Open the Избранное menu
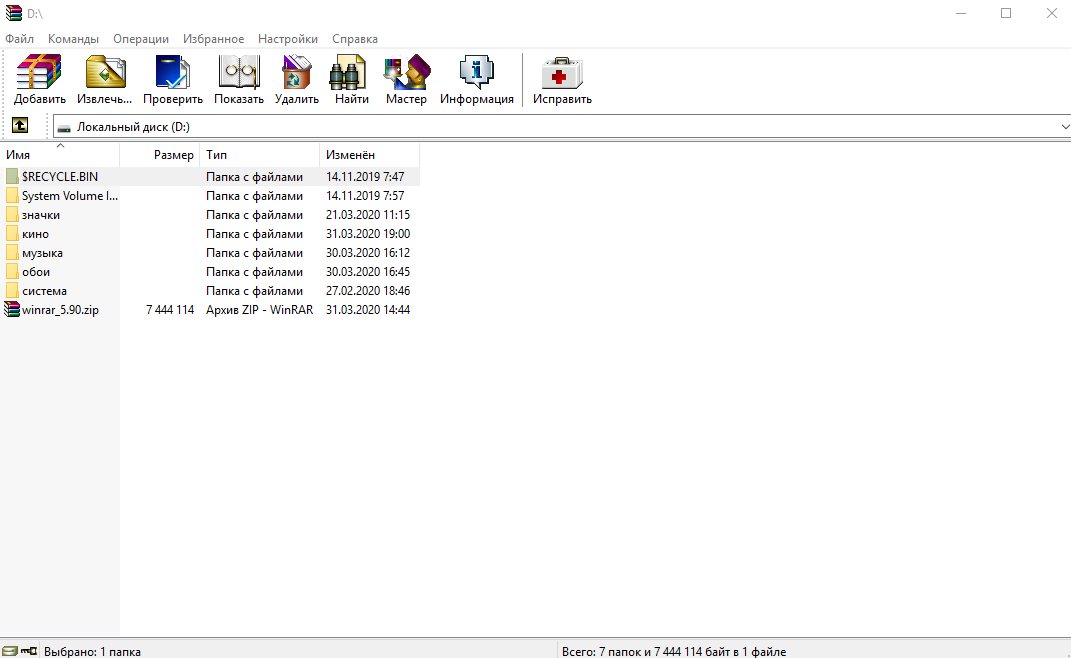This screenshot has width=1071, height=658. point(213,39)
